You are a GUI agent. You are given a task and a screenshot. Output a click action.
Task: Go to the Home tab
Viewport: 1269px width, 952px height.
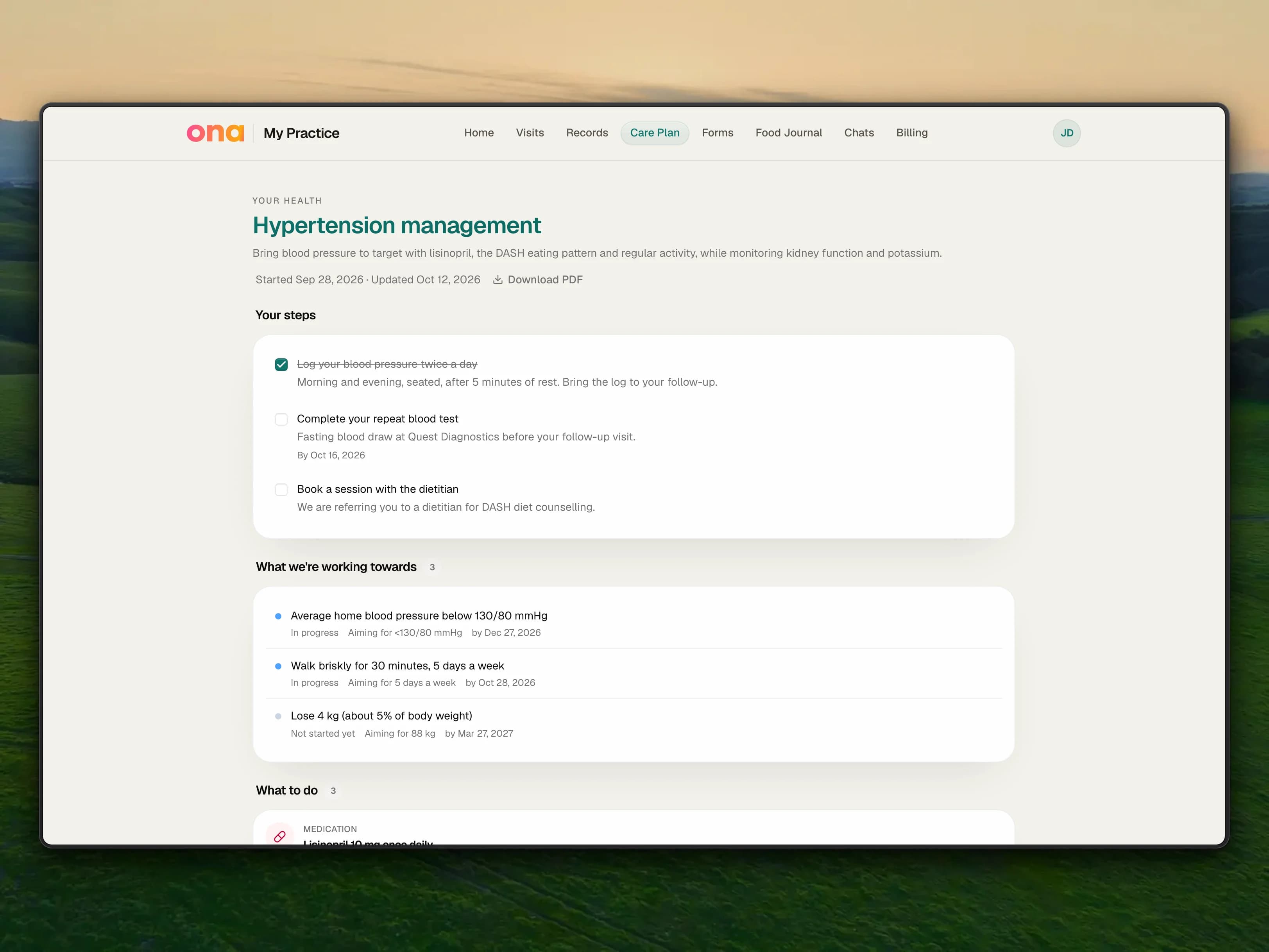coord(479,133)
